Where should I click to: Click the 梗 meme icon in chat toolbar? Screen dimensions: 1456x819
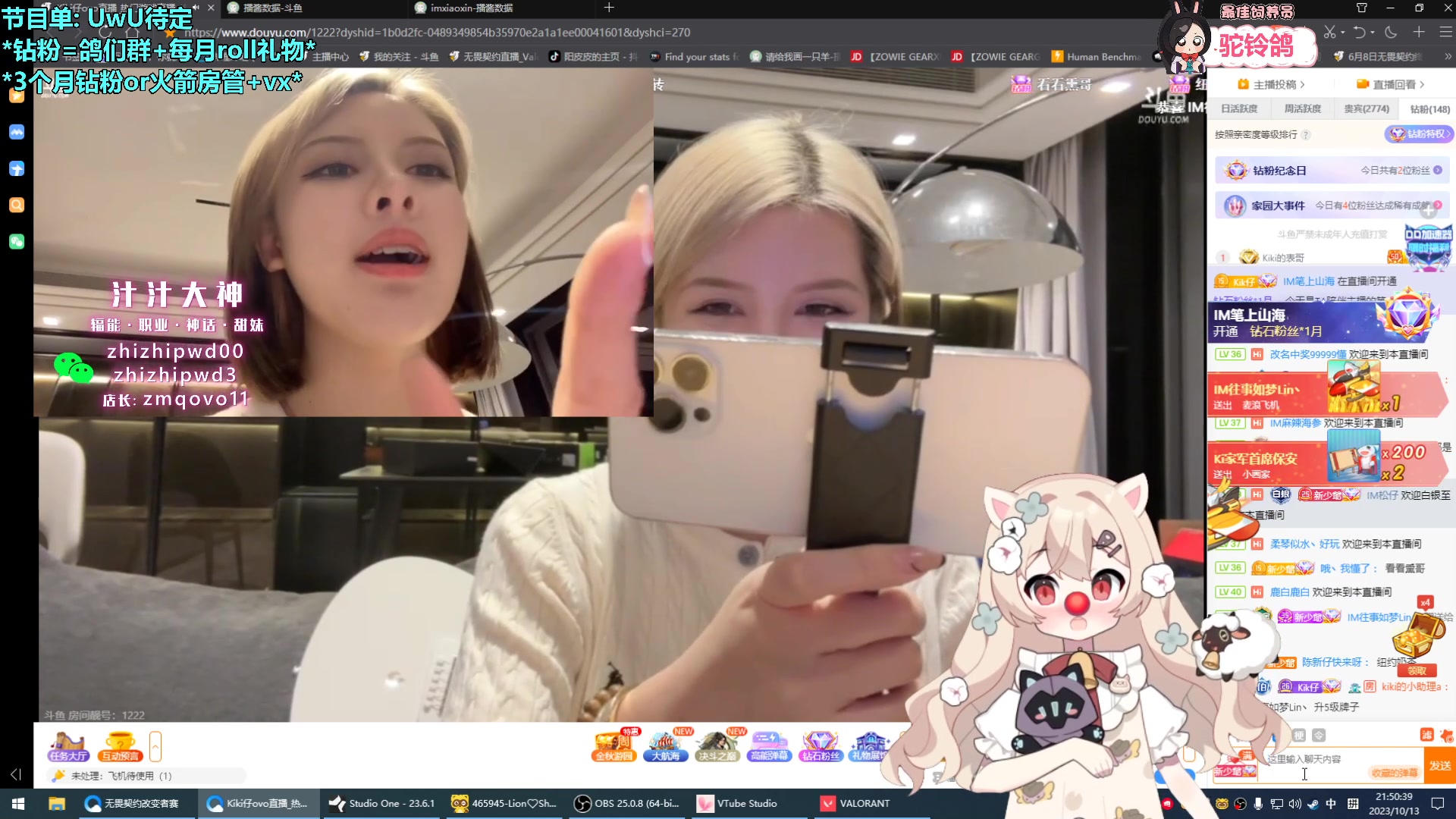point(1299,735)
